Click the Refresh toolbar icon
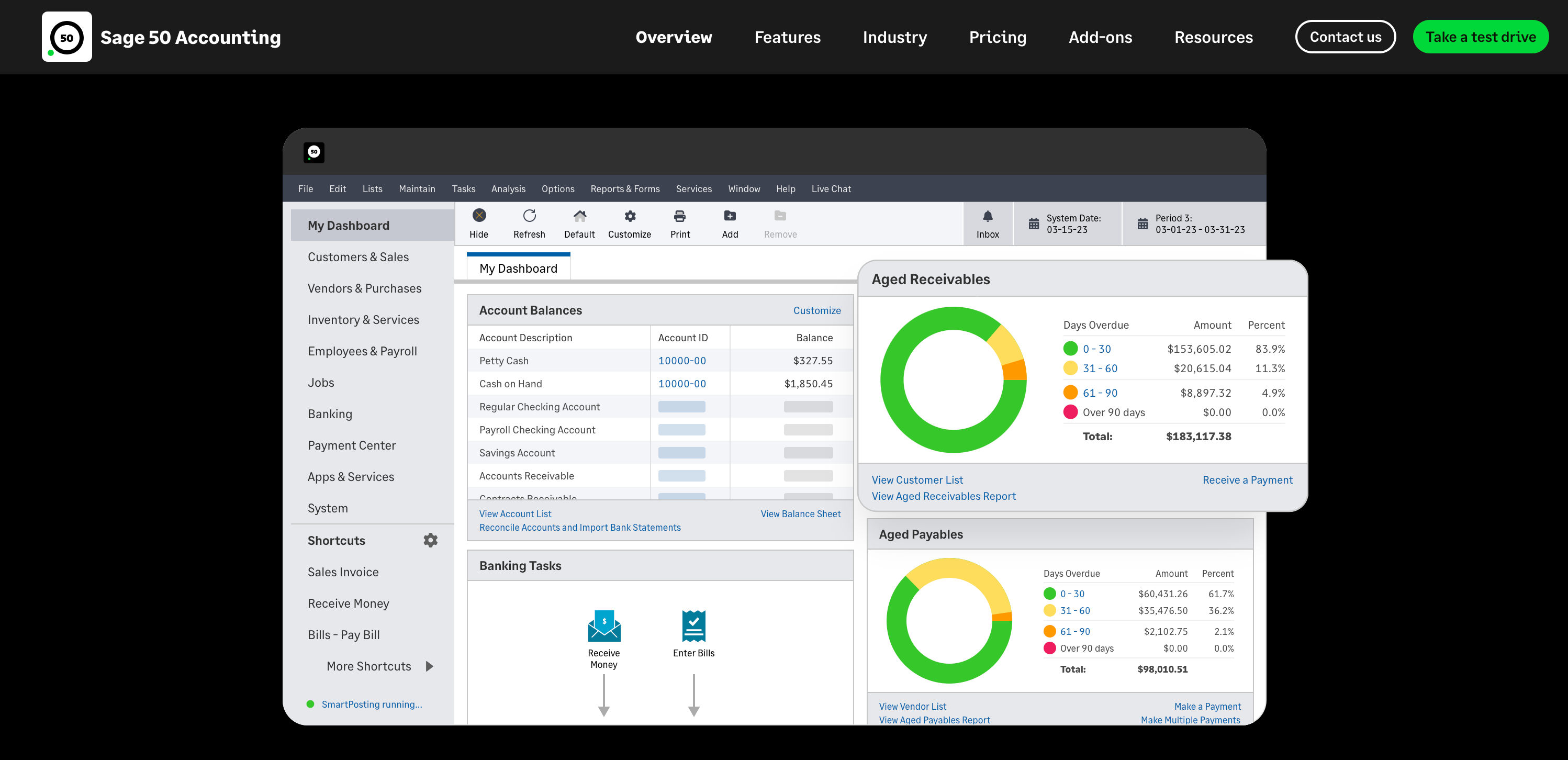 pos(529,216)
